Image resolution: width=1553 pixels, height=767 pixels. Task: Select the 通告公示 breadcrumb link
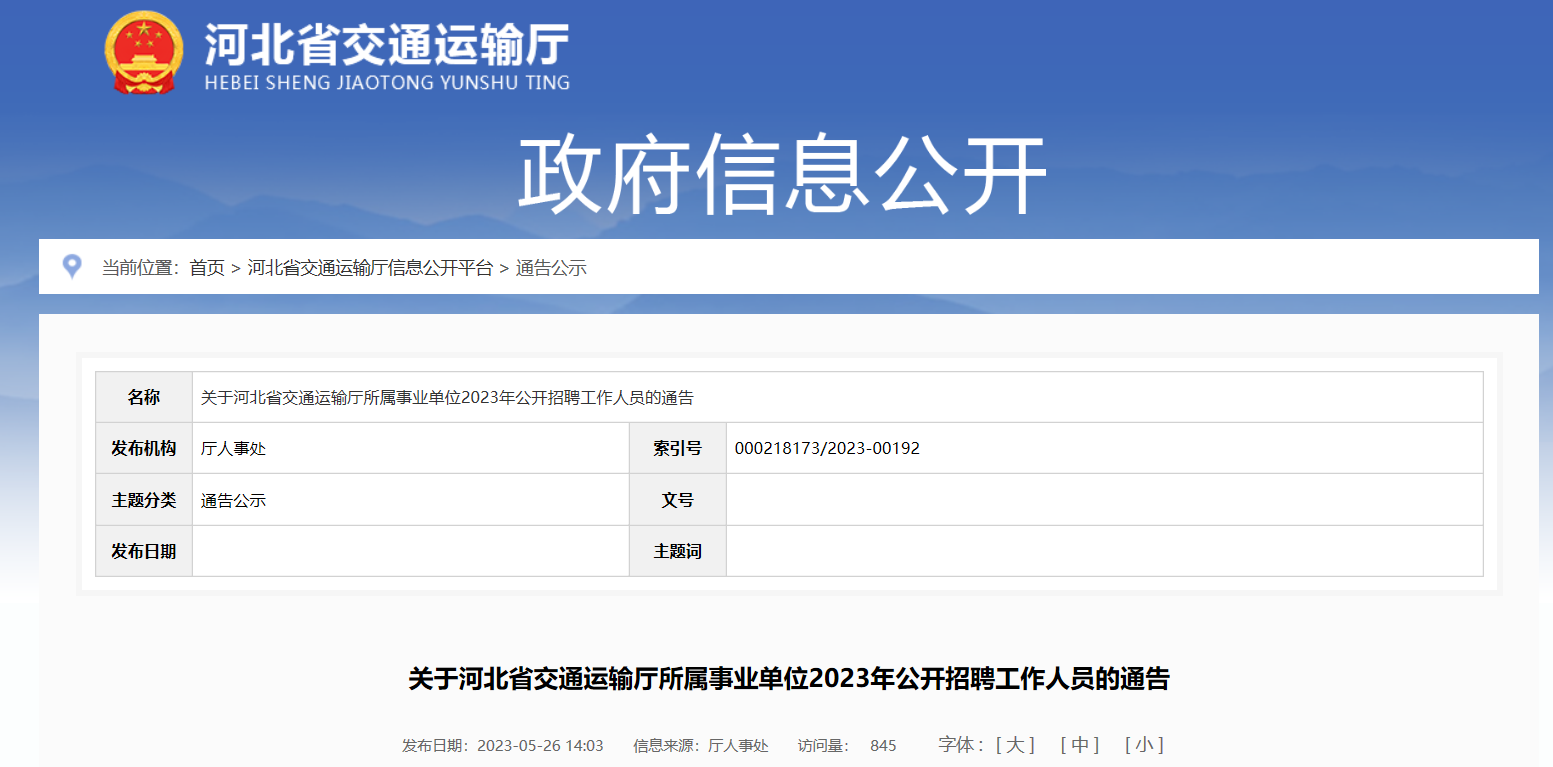pos(551,268)
